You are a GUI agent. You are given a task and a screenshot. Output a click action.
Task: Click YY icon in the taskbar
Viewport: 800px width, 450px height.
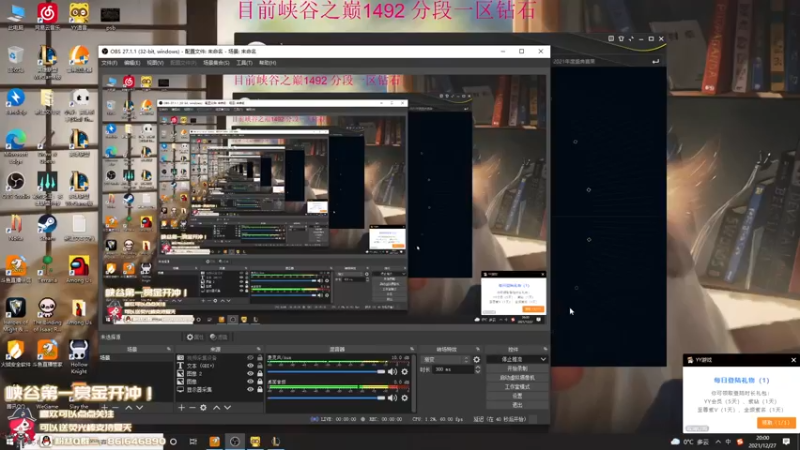pos(255,441)
